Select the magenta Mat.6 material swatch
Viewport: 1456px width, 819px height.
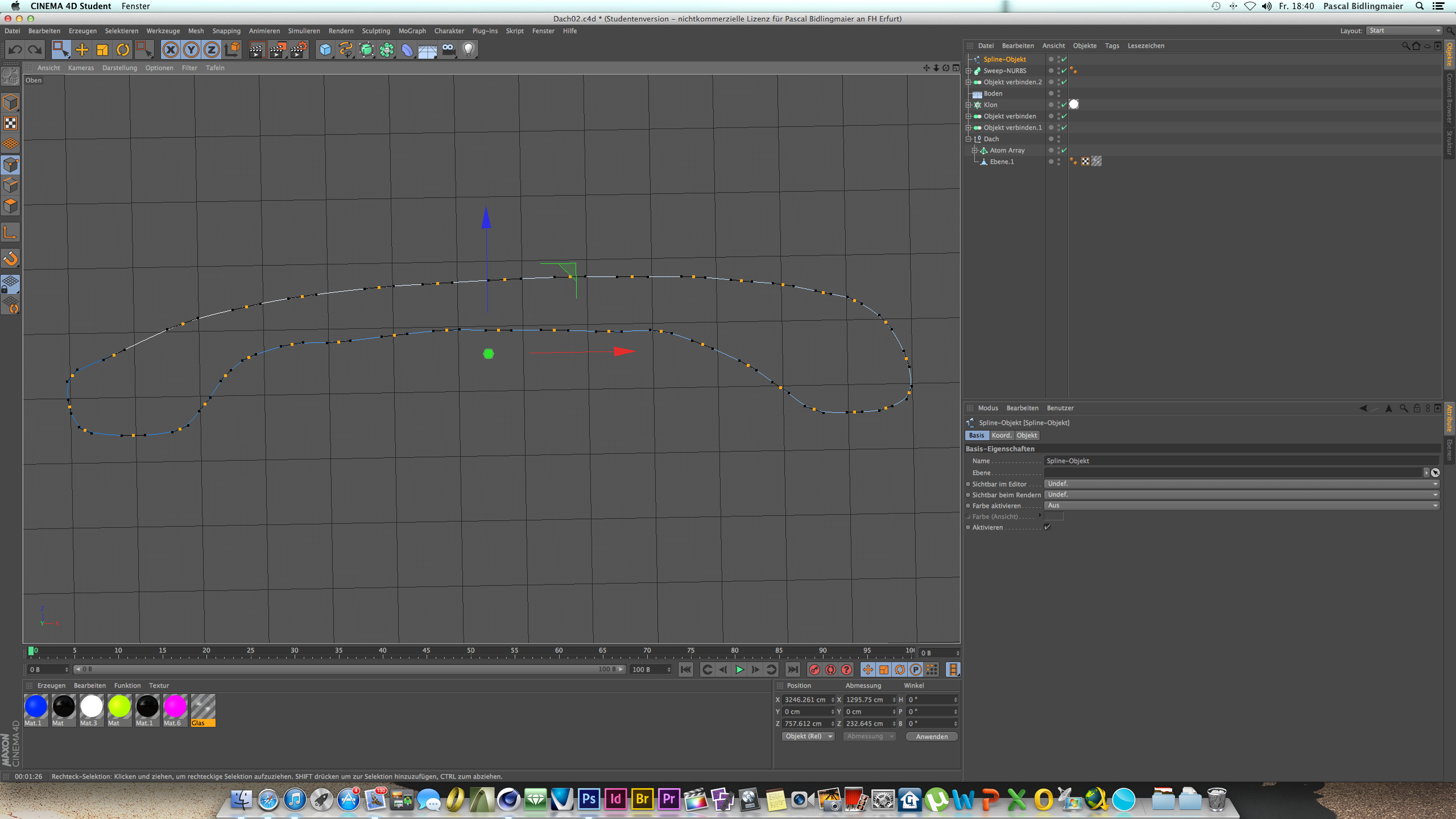click(x=175, y=706)
